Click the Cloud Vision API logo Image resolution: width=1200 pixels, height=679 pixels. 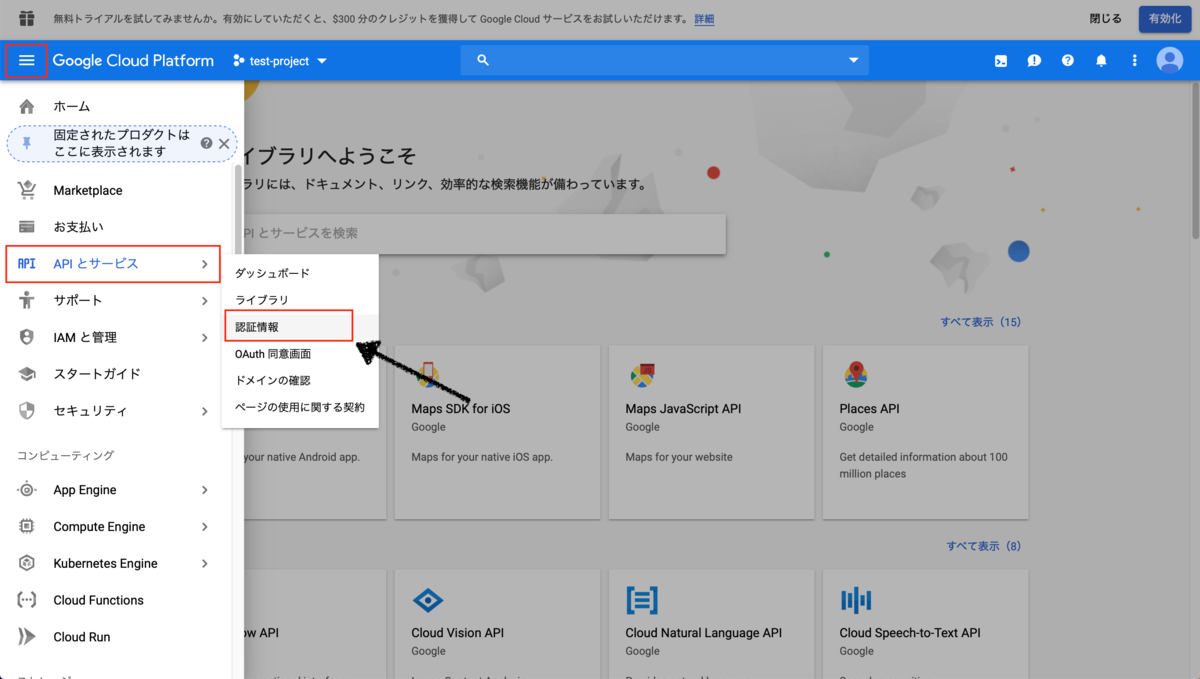coord(428,600)
